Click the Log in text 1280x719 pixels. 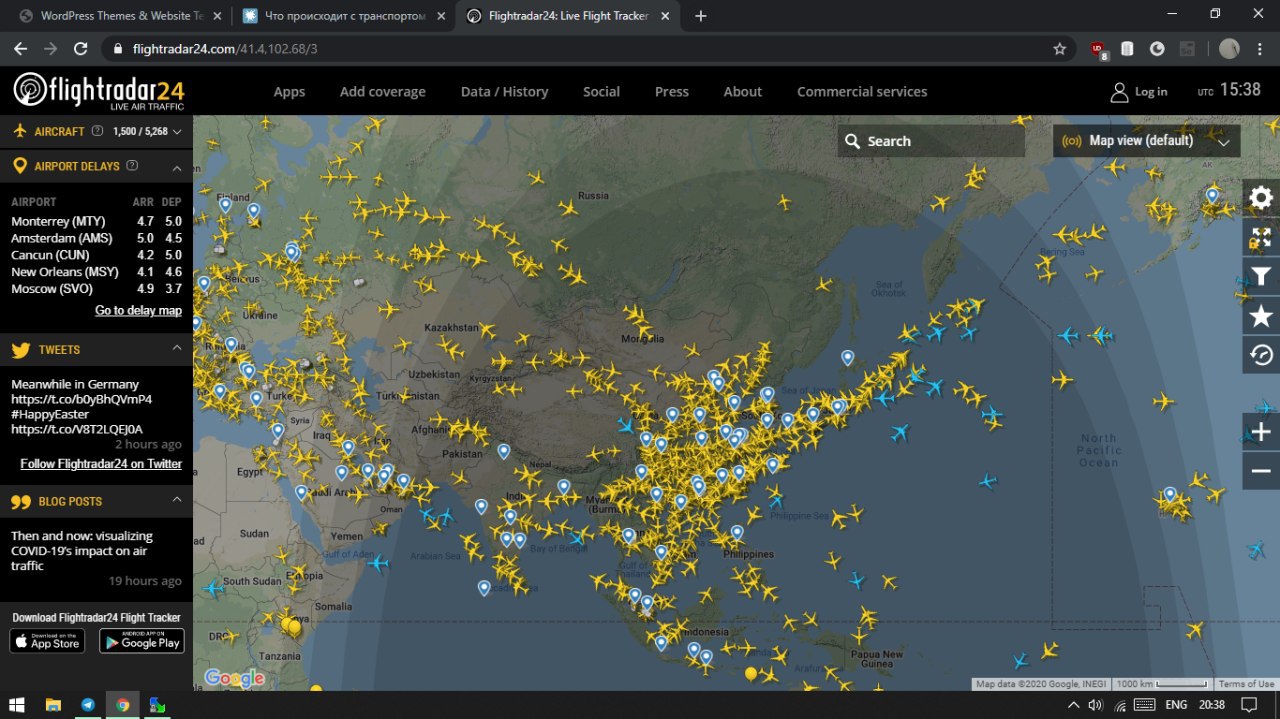click(x=1151, y=92)
